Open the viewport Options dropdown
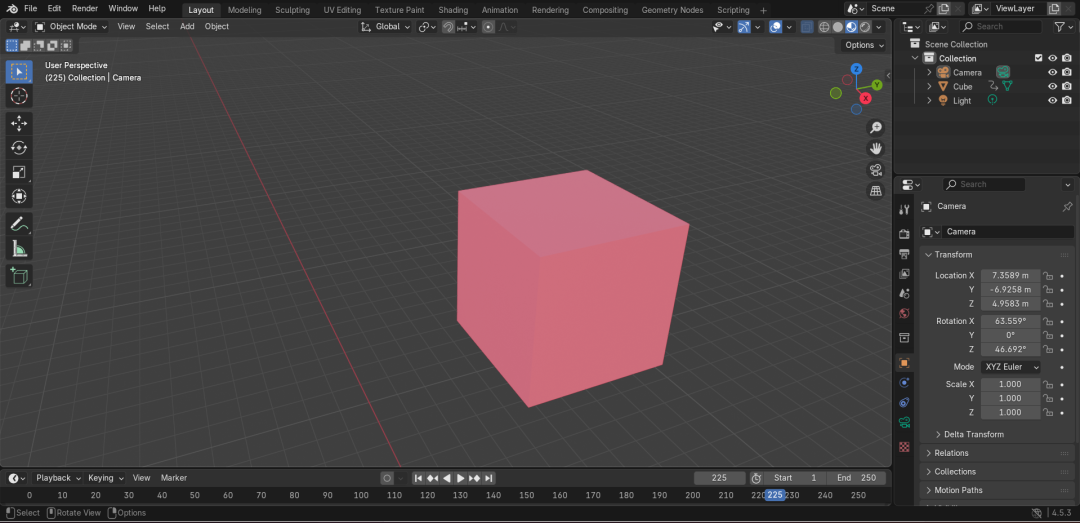1080x523 pixels. click(865, 45)
